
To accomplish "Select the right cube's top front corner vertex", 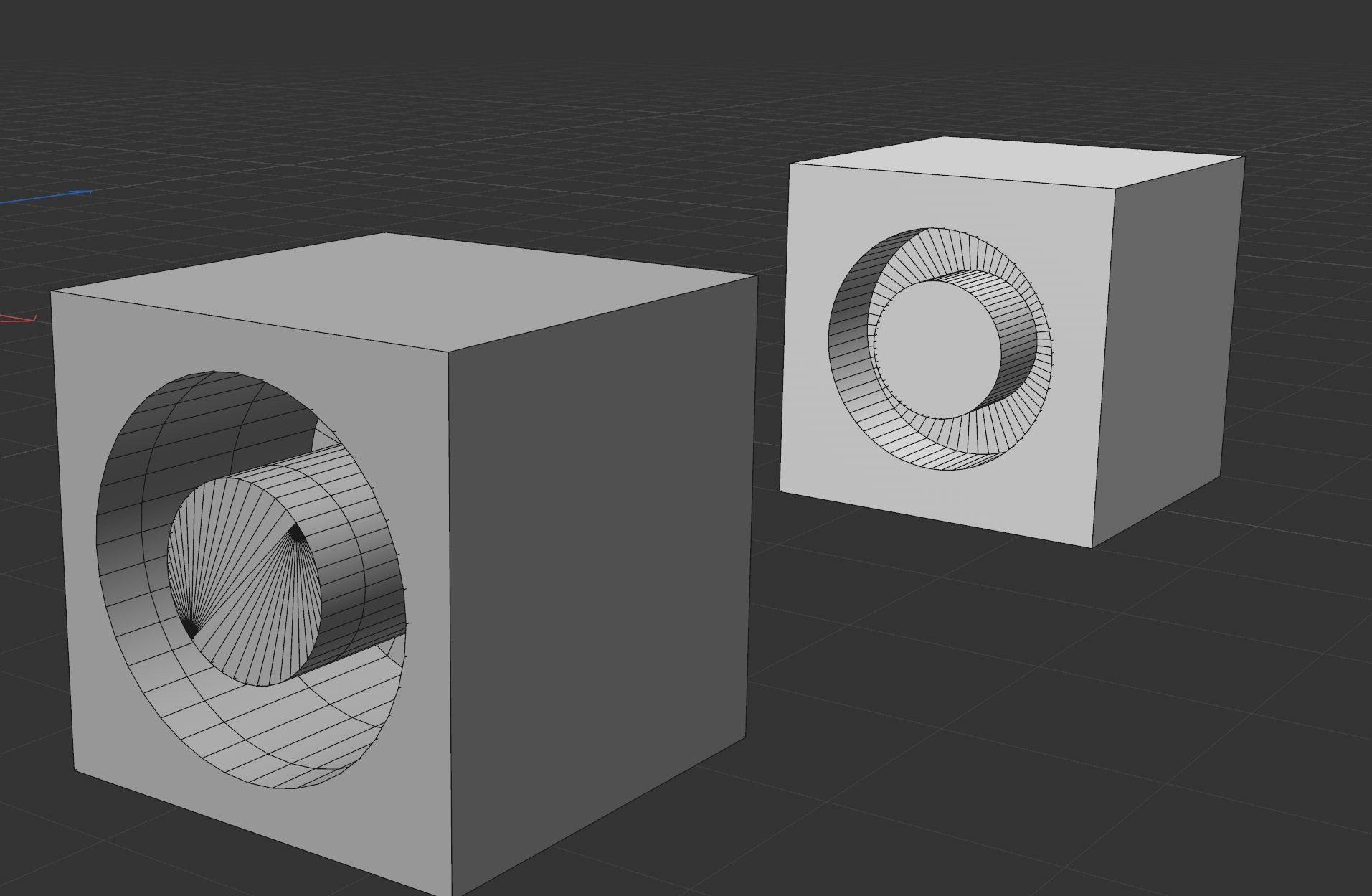I will (1114, 189).
